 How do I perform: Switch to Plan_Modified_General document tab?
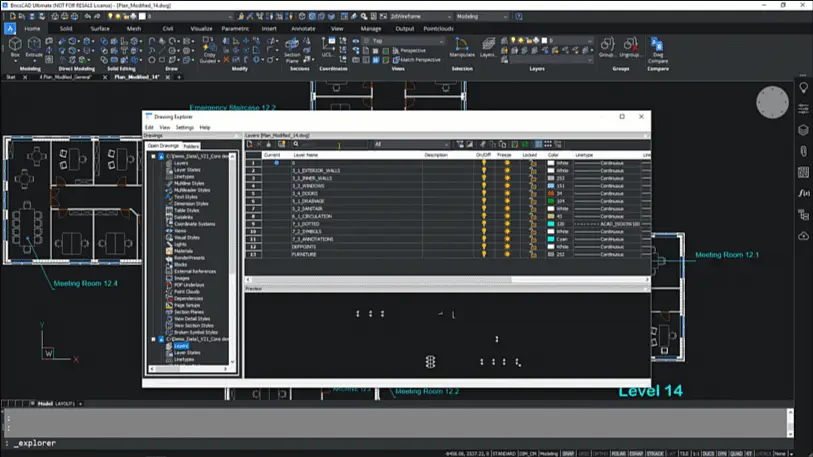coord(66,77)
